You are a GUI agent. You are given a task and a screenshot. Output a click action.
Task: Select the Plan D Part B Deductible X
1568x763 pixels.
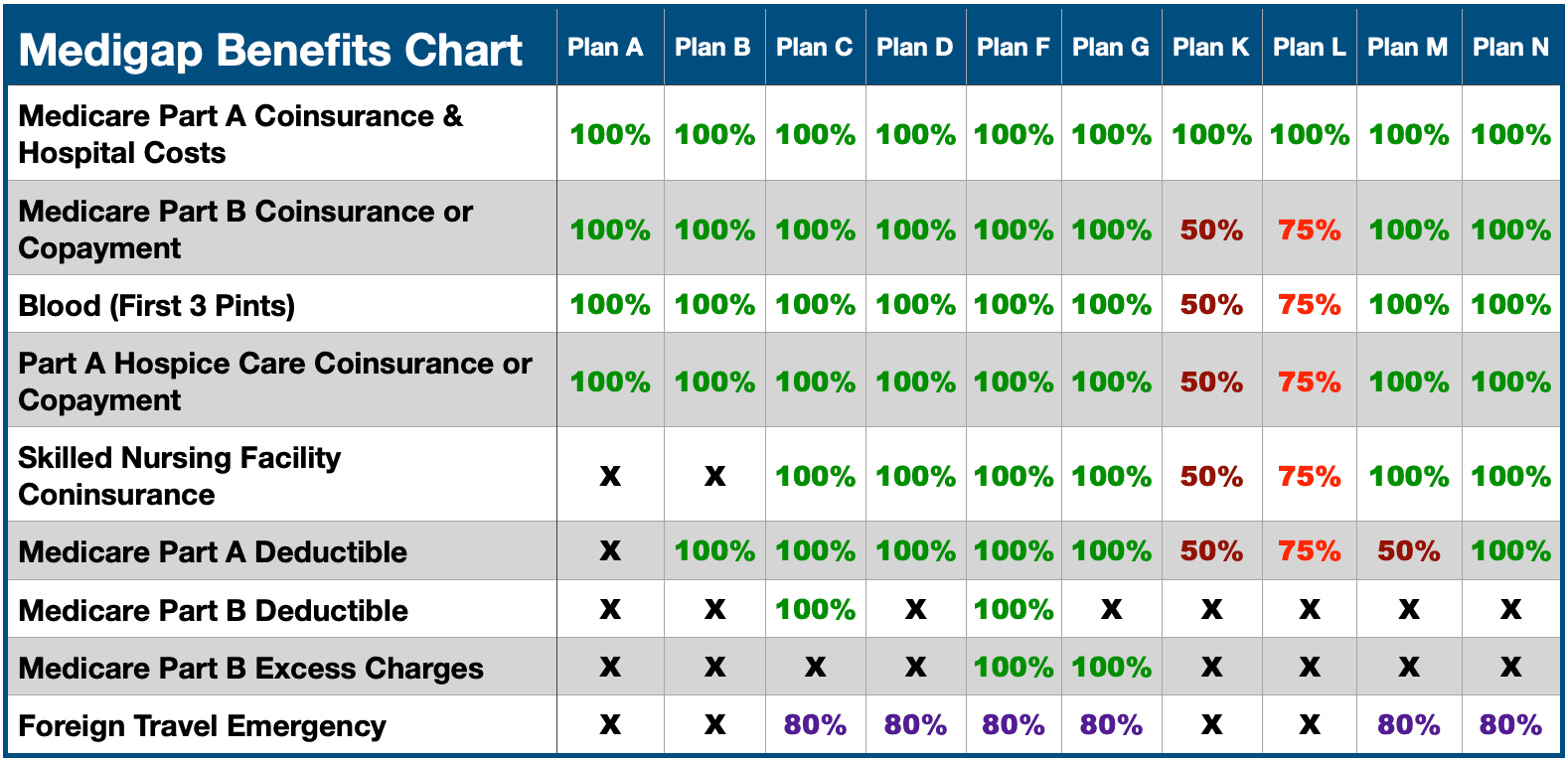915,610
